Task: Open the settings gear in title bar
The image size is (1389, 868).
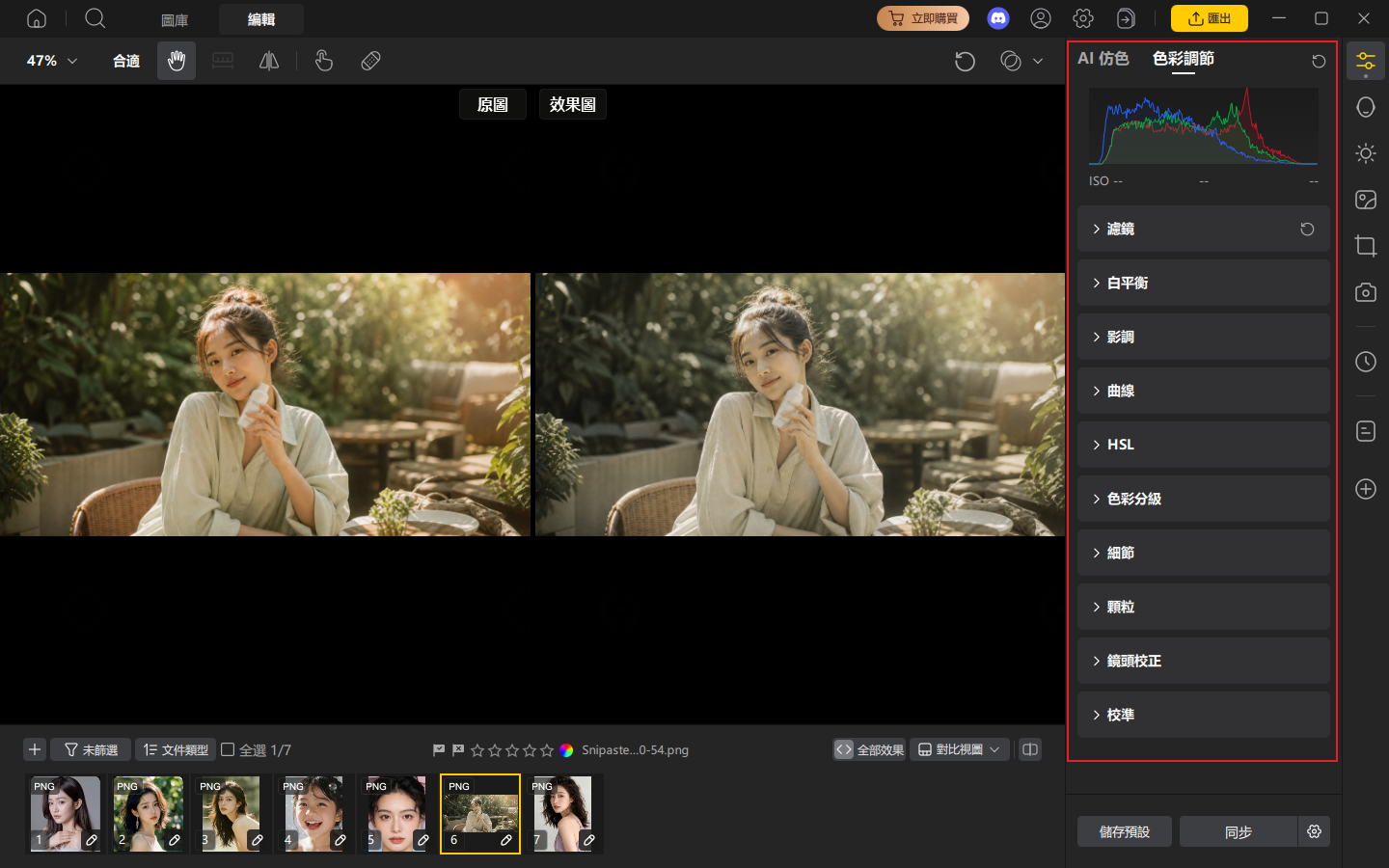Action: 1083,18
